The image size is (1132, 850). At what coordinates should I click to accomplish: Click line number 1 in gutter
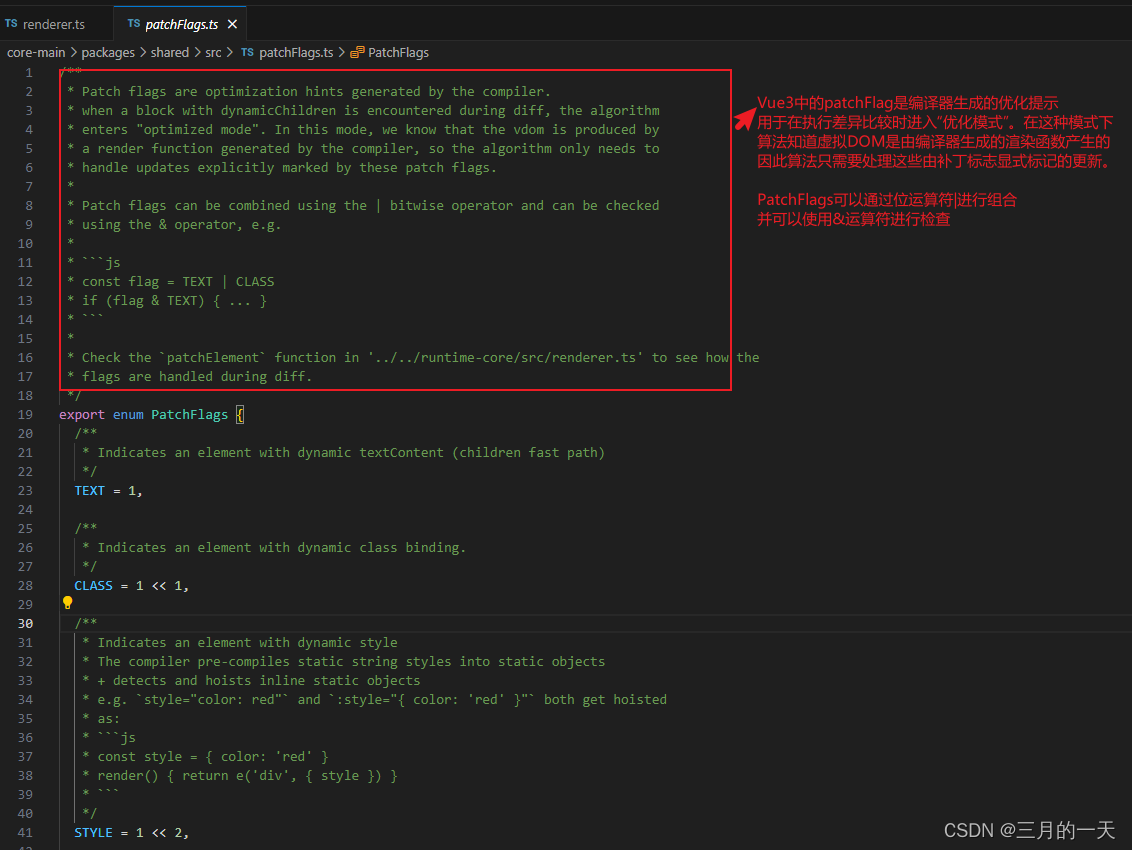point(29,73)
